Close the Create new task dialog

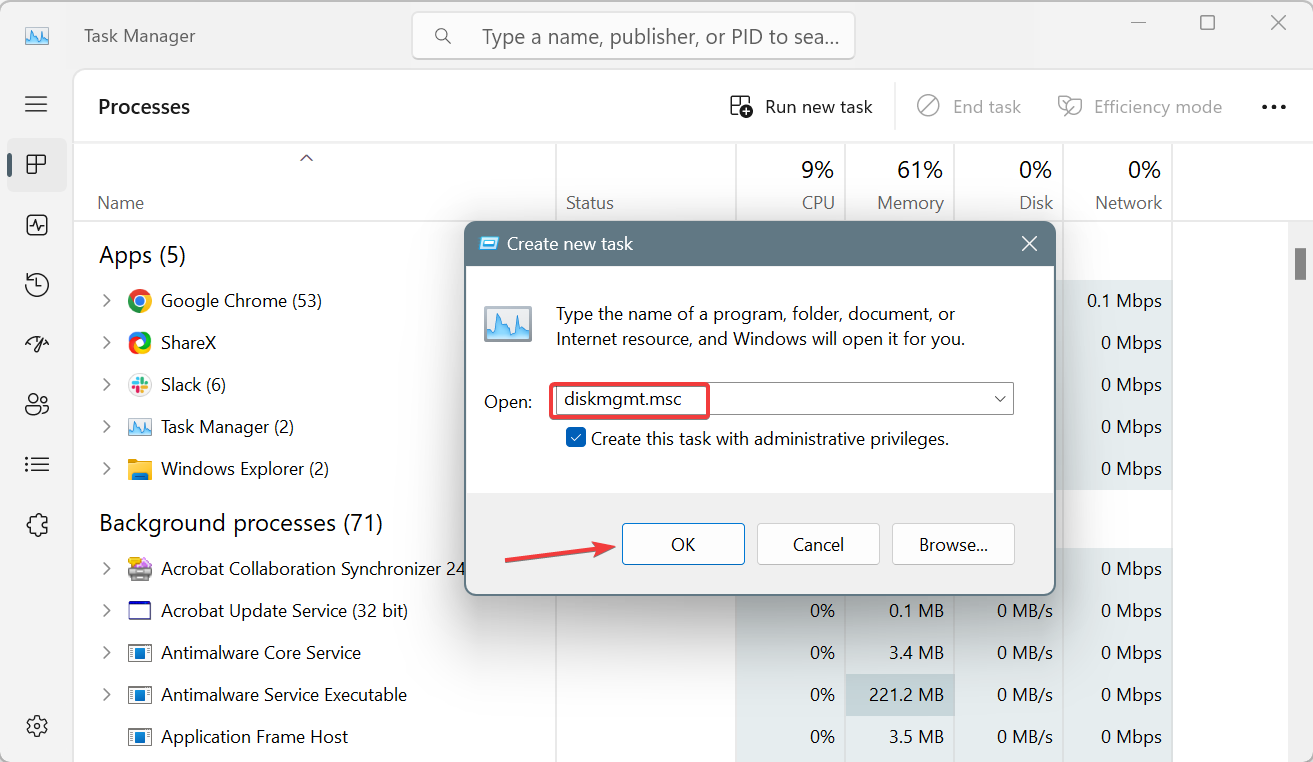(x=1029, y=243)
